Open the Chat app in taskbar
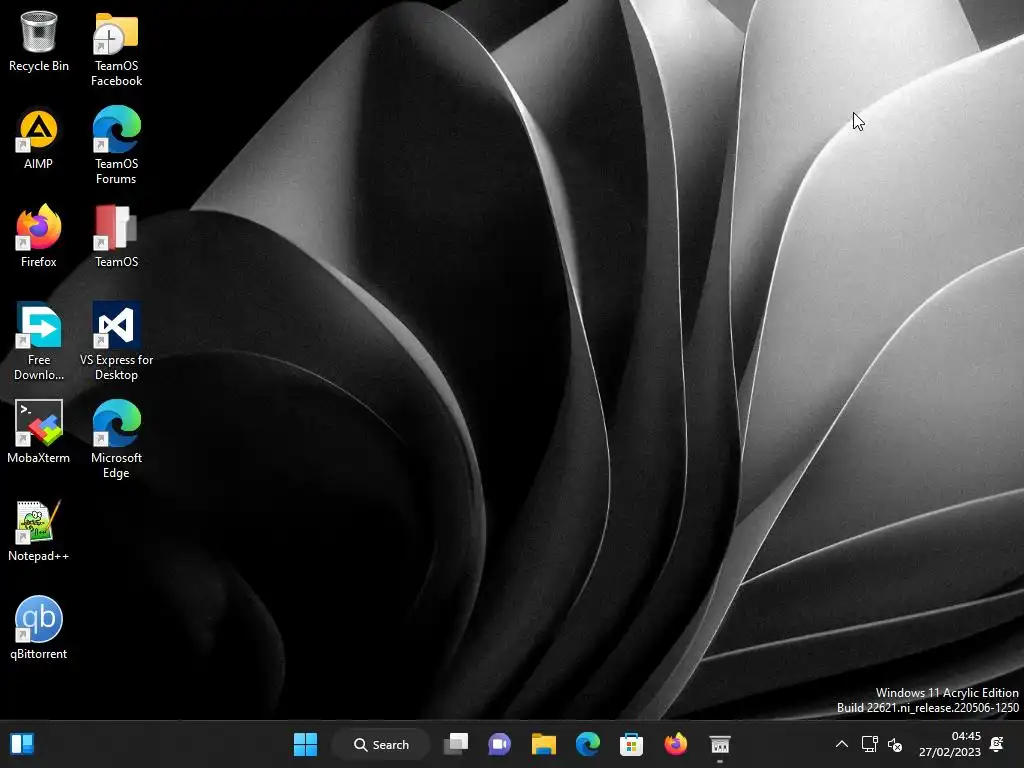 click(x=500, y=744)
